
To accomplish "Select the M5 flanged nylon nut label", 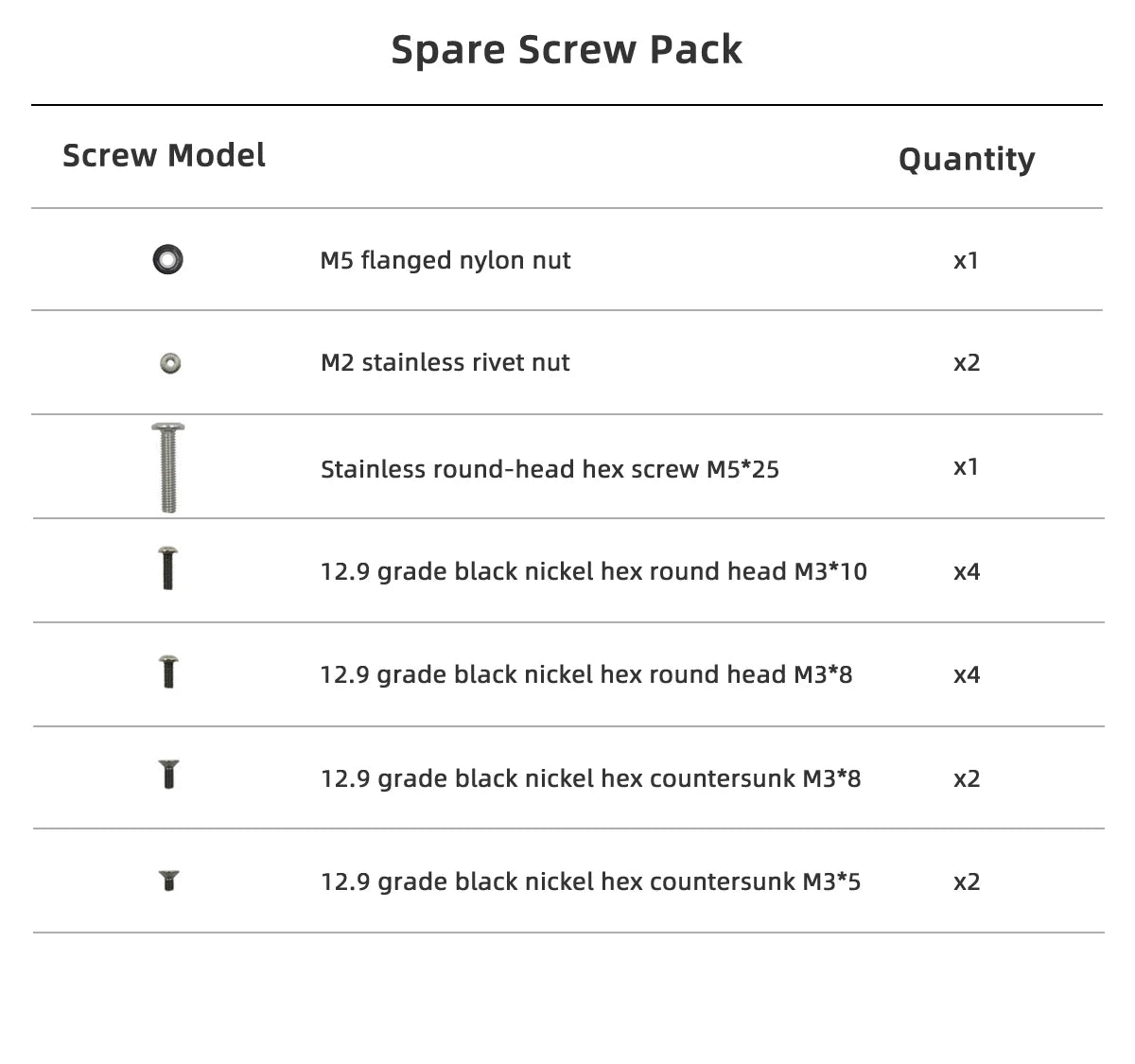I will point(445,260).
